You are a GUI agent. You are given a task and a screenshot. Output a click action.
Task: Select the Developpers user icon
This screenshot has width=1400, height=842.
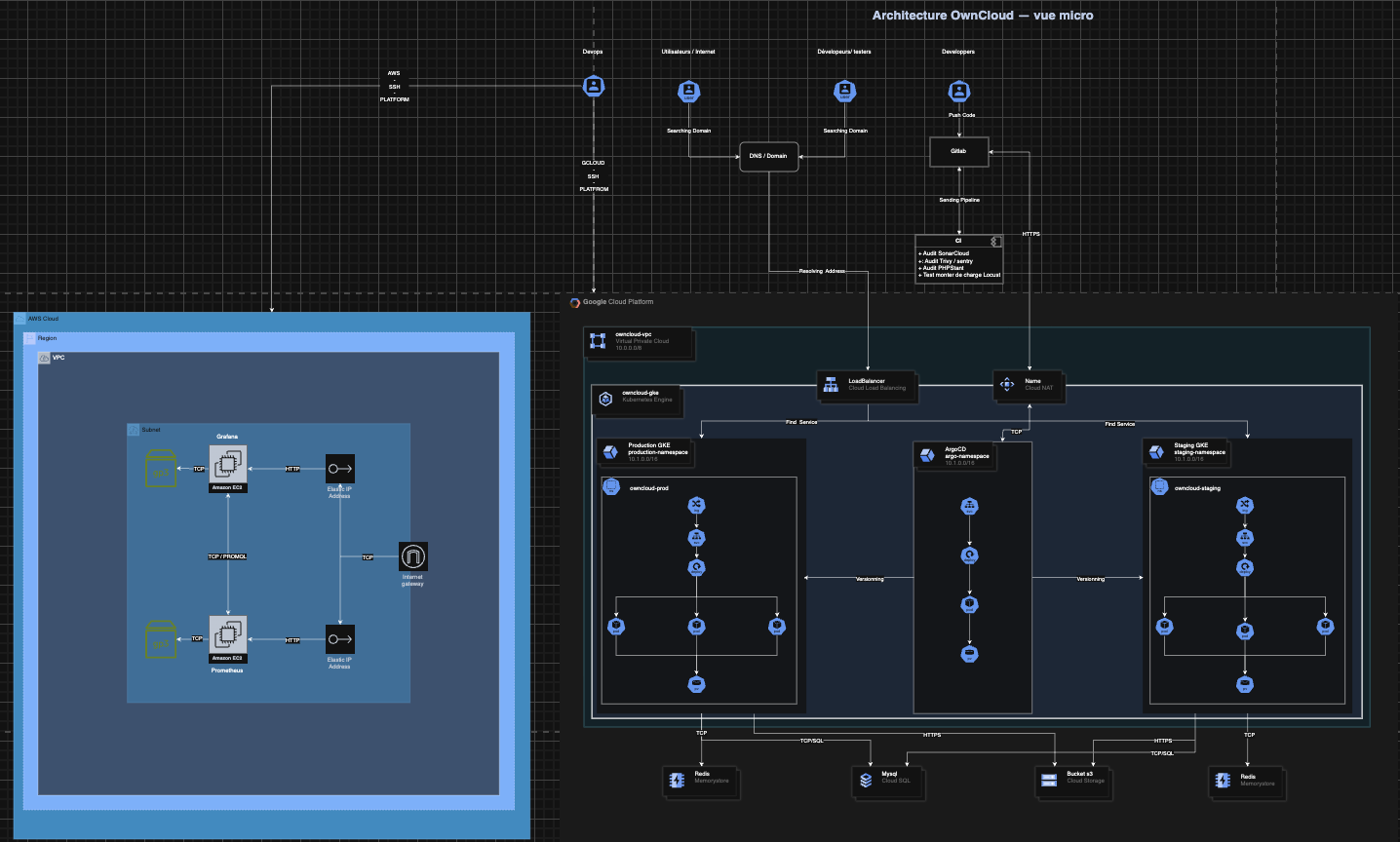coord(959,92)
